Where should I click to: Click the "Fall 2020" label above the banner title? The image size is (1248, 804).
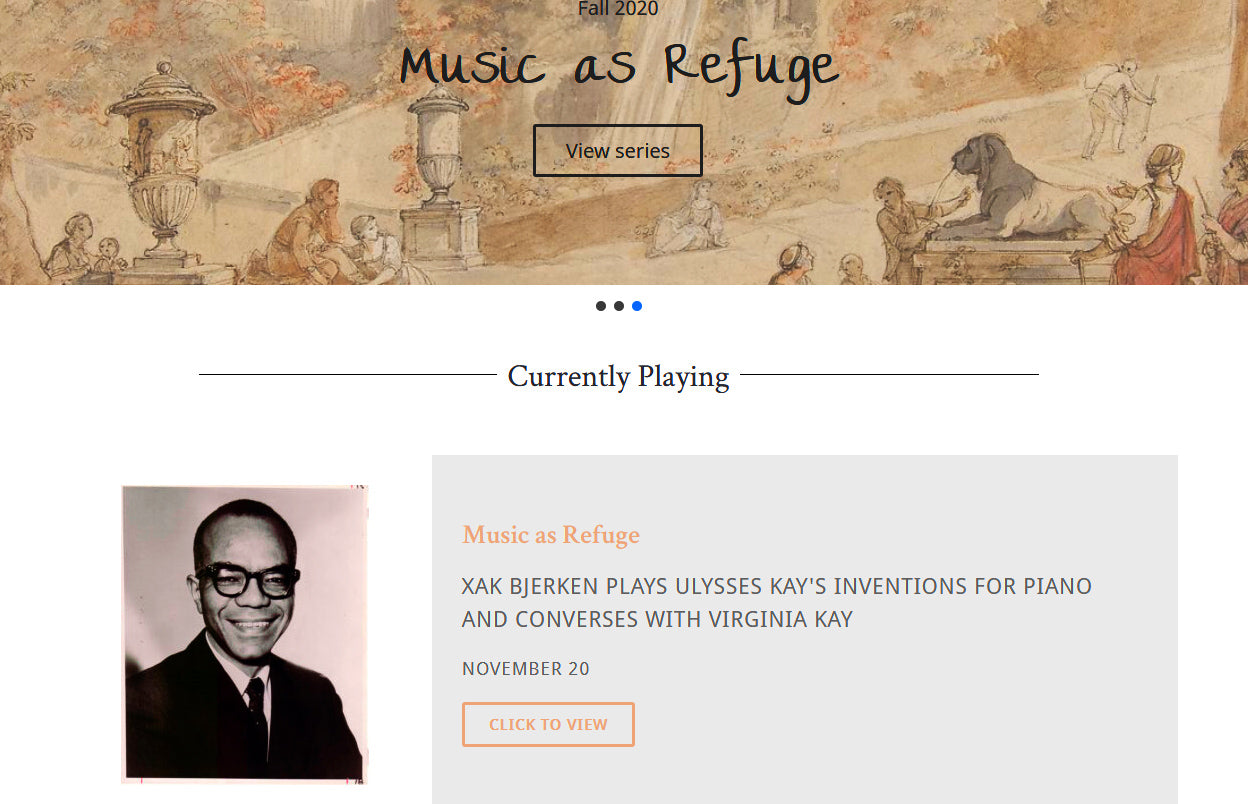coord(617,9)
